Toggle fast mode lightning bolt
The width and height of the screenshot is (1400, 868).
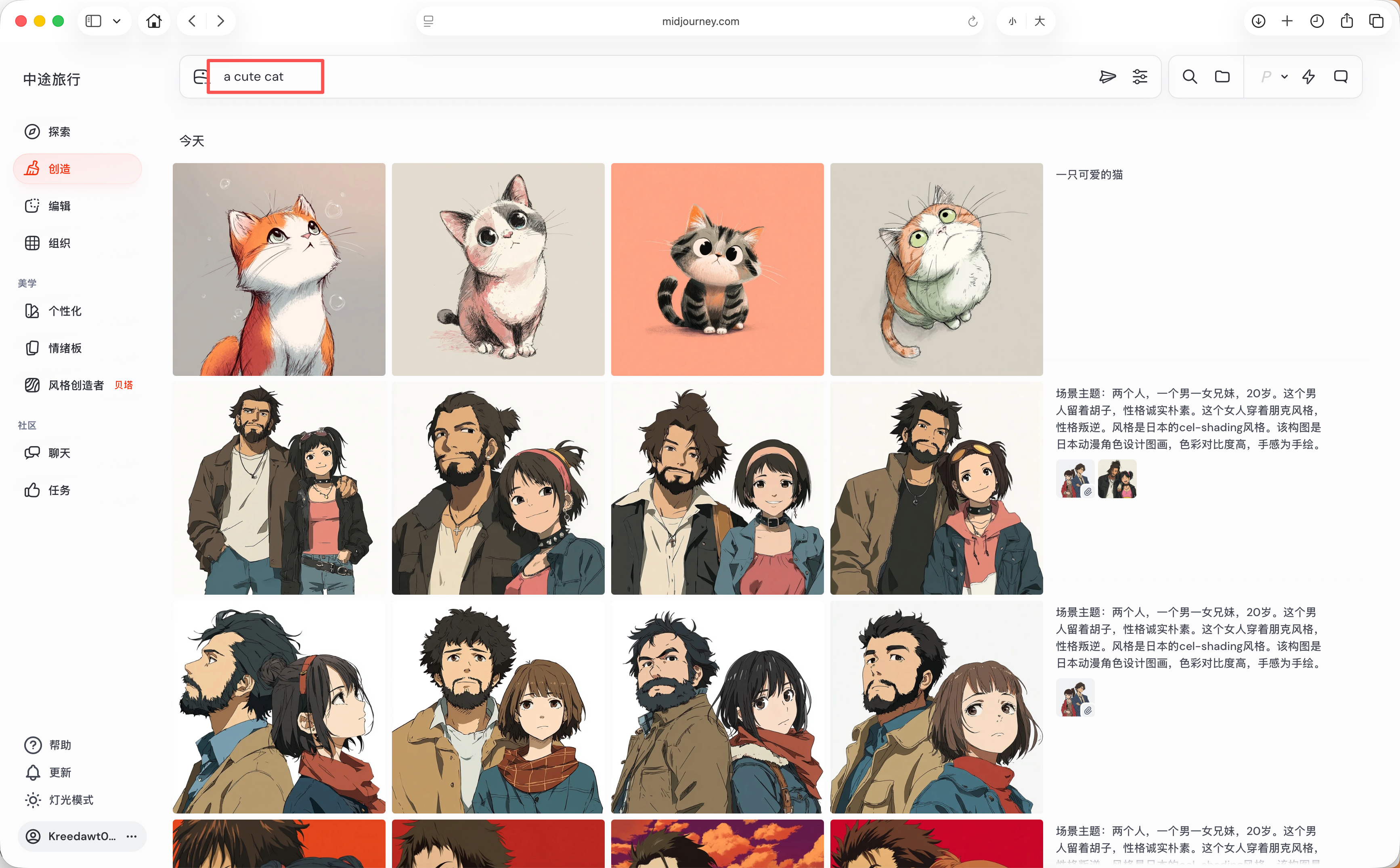tap(1308, 77)
